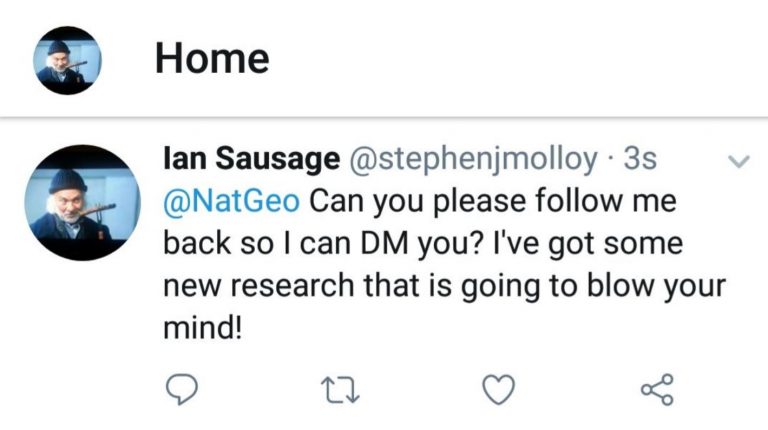This screenshot has height=430, width=768.
Task: Like the tweet with the heart icon
Action: pos(497,388)
